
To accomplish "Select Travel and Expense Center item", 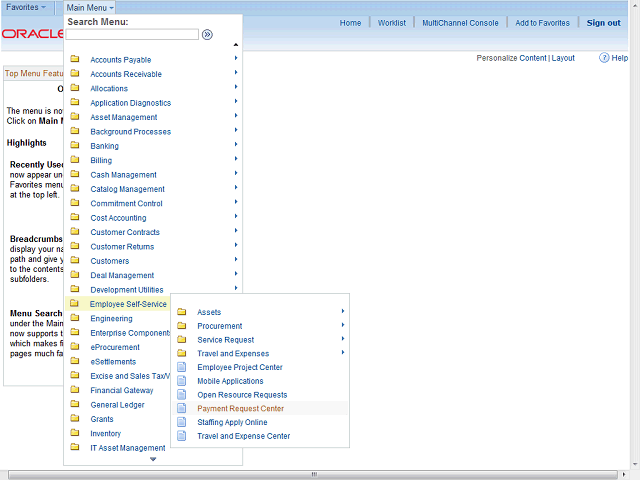I will click(243, 436).
